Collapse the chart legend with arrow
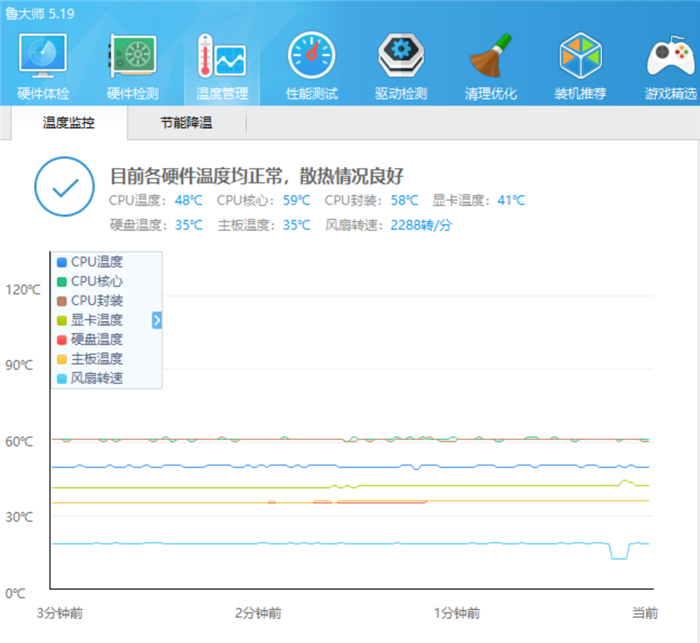700x643 pixels. 156,320
